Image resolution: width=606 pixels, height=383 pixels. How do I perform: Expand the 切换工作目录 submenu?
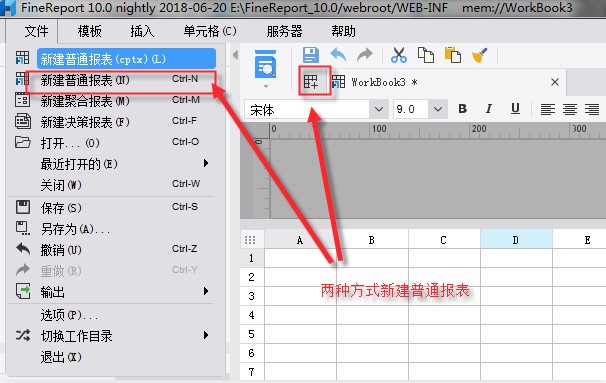coord(206,335)
